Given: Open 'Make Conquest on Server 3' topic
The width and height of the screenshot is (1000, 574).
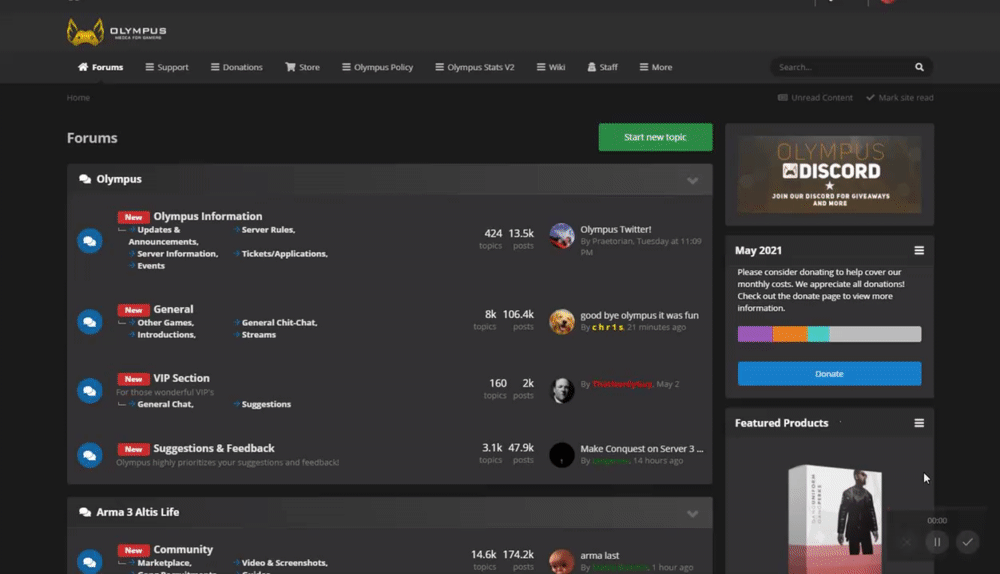Looking at the screenshot, I should click(x=642, y=449).
